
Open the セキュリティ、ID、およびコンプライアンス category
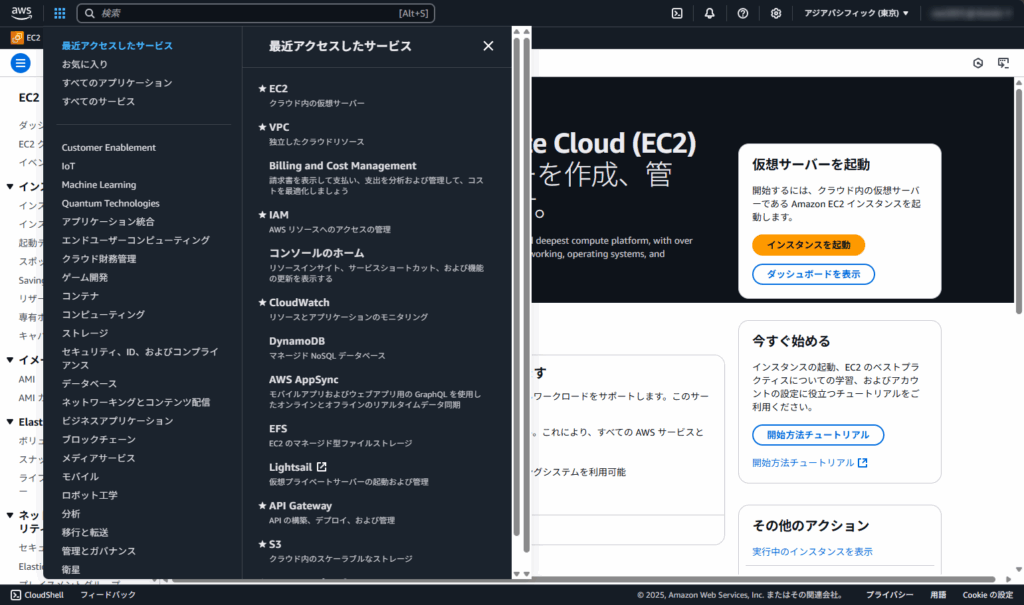click(140, 359)
